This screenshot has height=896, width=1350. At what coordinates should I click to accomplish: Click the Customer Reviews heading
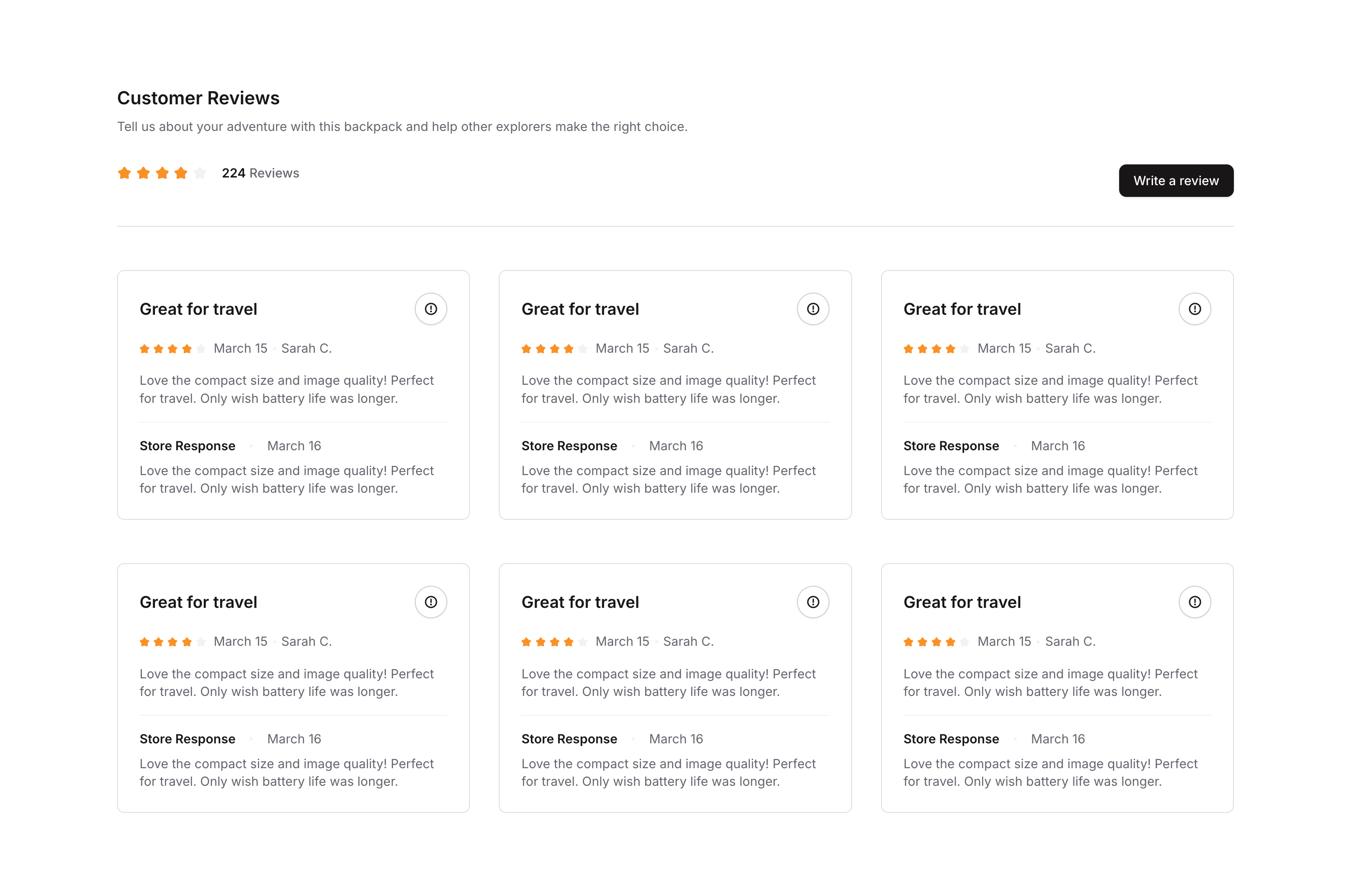coord(198,98)
